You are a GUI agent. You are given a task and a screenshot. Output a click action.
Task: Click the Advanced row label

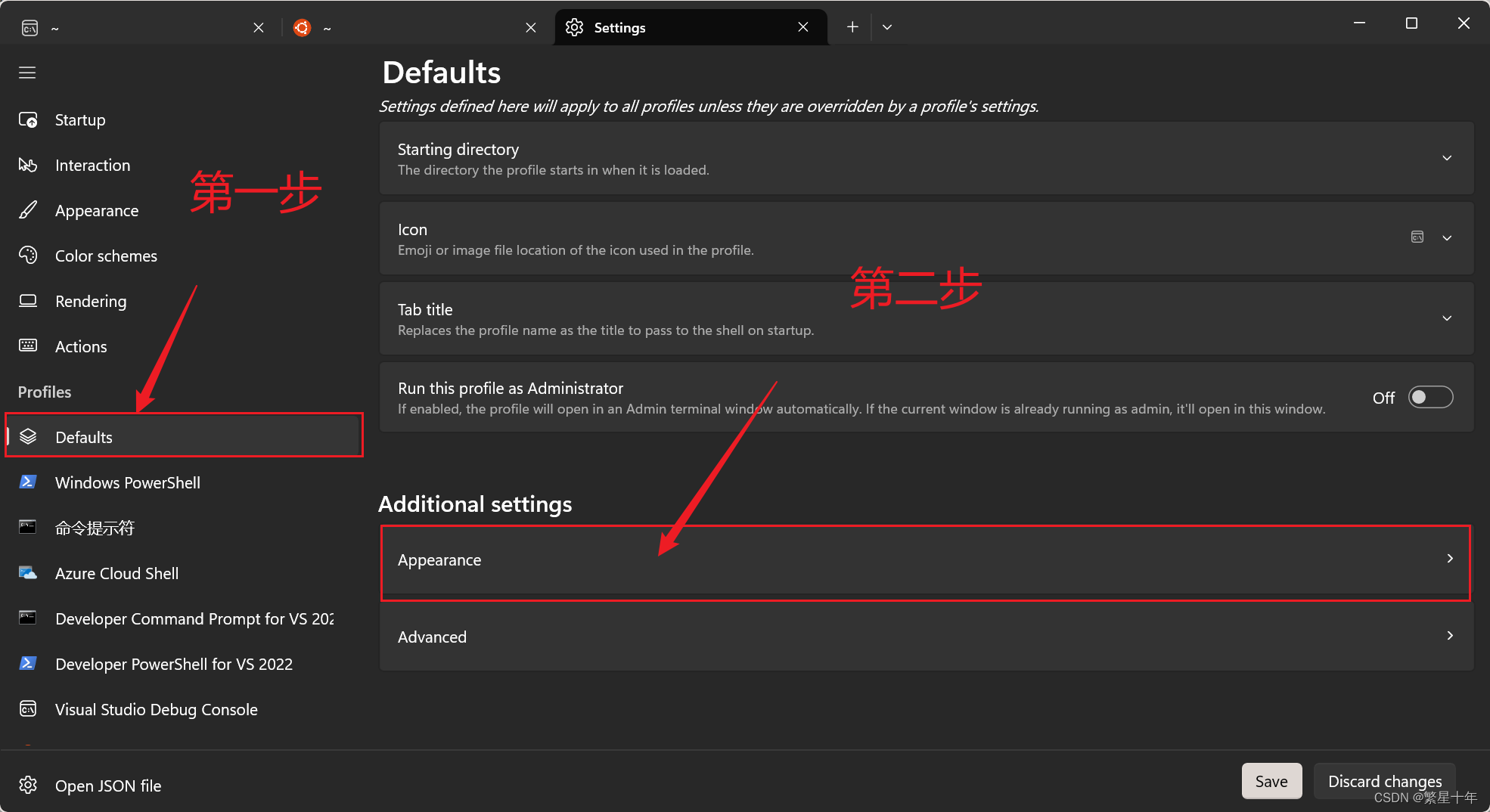432,637
